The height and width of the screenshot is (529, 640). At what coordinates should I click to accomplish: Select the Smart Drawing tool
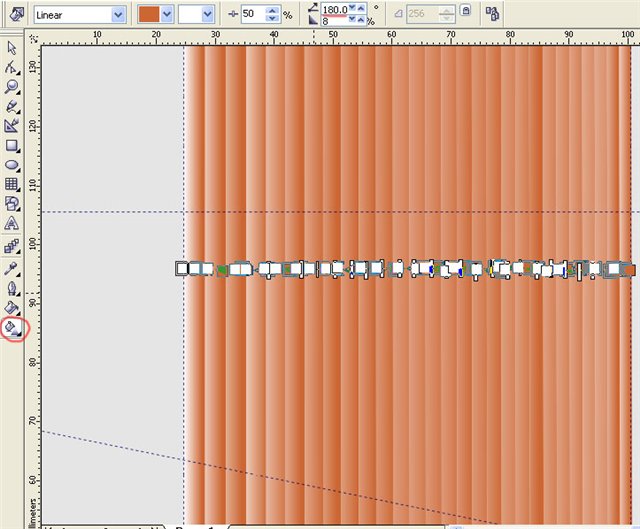point(12,125)
